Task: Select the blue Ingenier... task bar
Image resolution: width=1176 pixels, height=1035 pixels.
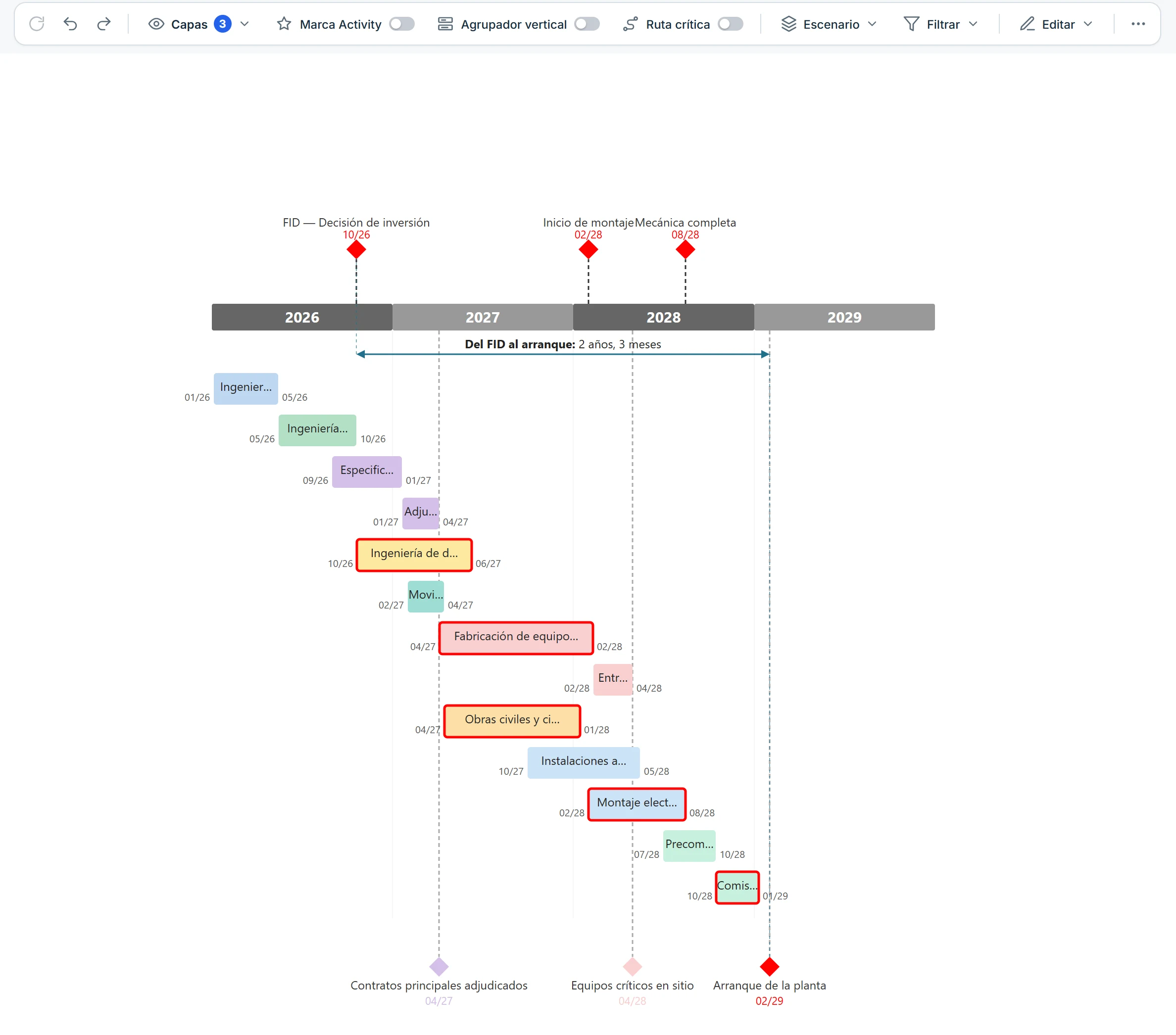Action: point(245,389)
